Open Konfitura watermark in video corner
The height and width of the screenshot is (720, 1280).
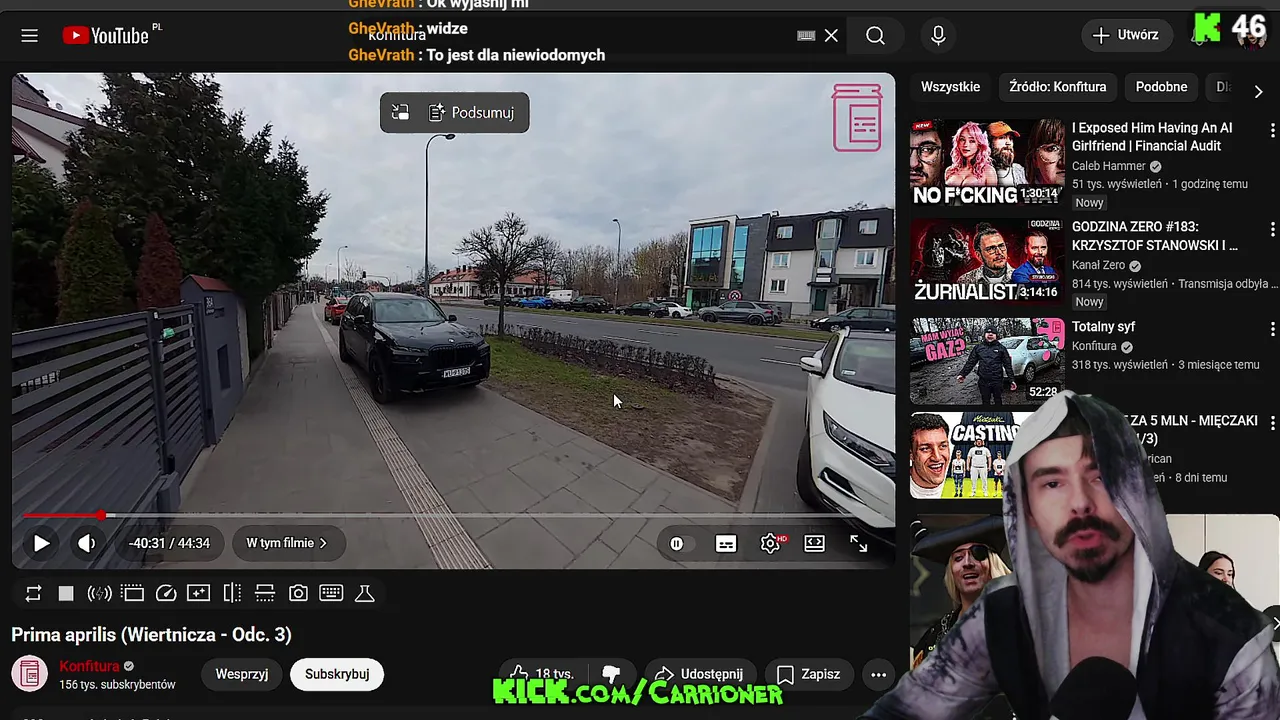pos(857,118)
